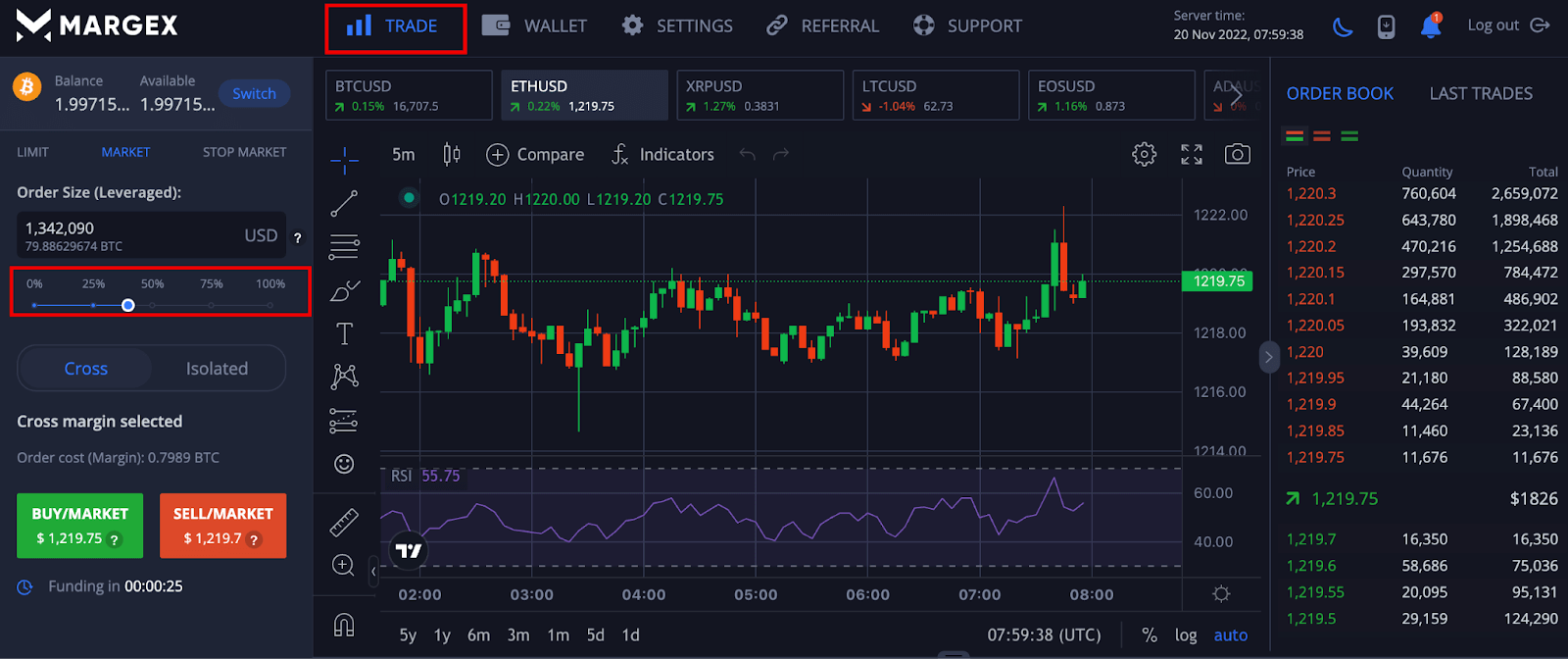1568x659 pixels.
Task: Take a chart snapshot with camera icon
Action: (x=1237, y=154)
